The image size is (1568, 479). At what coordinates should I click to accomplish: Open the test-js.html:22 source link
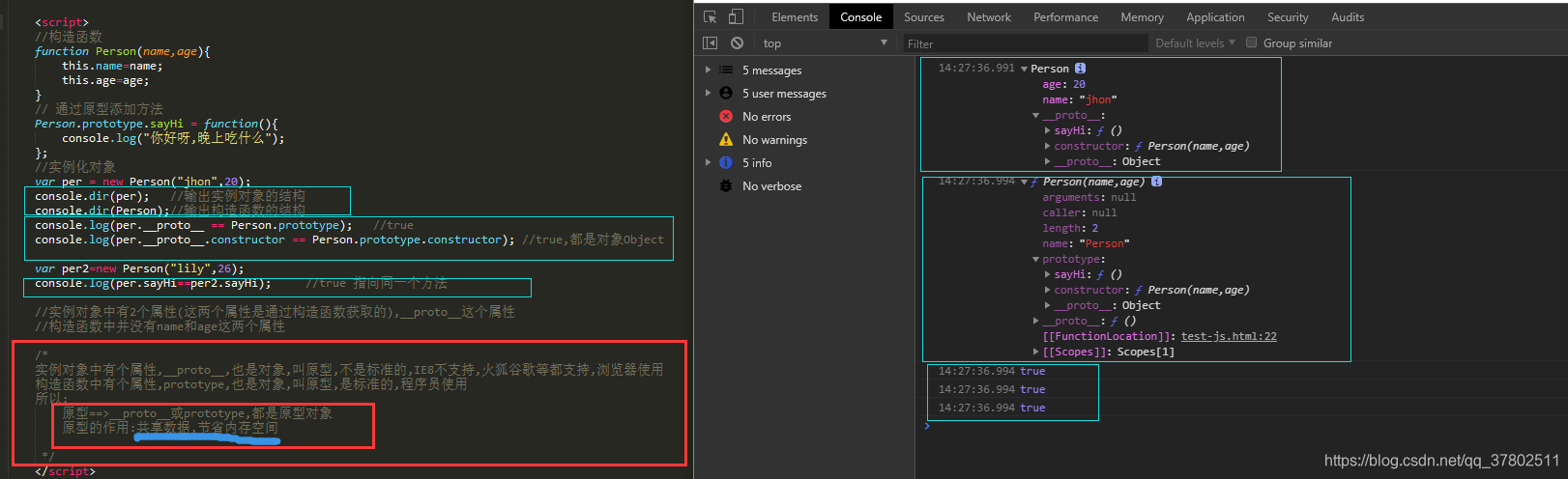tap(1229, 337)
